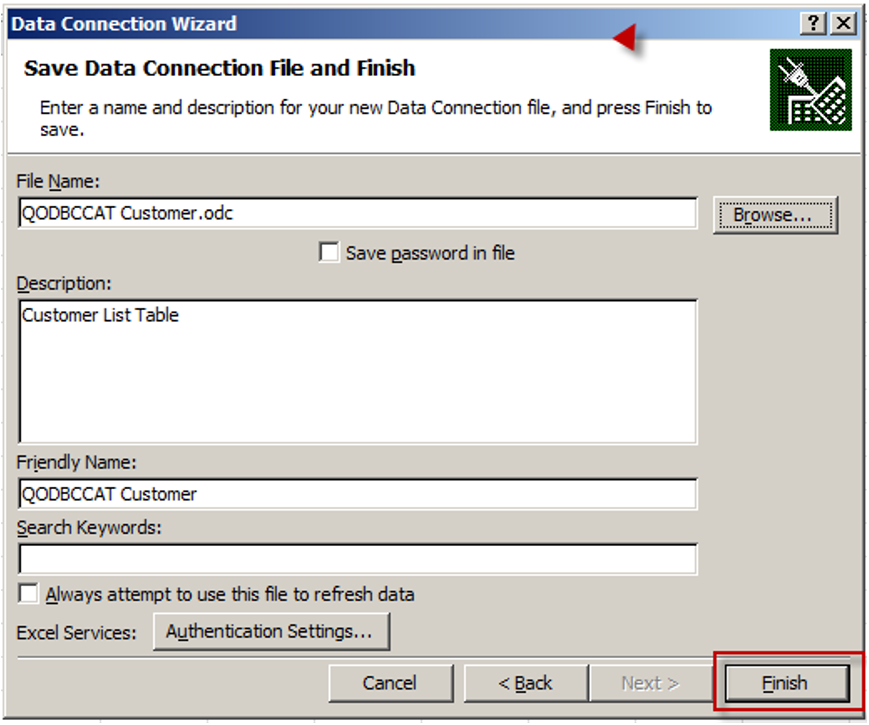
Task: Click the data connection plug icon
Action: coord(810,90)
